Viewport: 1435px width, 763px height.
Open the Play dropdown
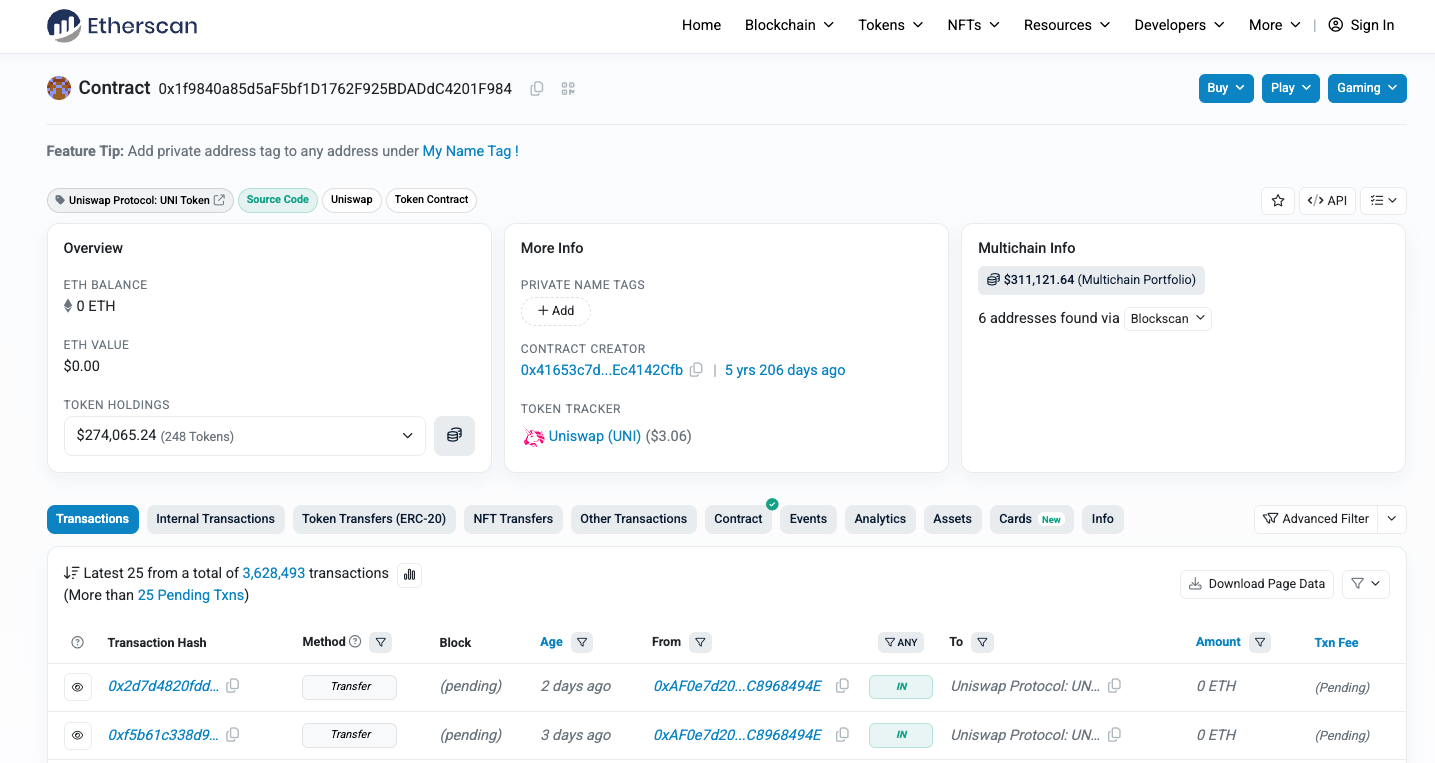click(x=1291, y=88)
